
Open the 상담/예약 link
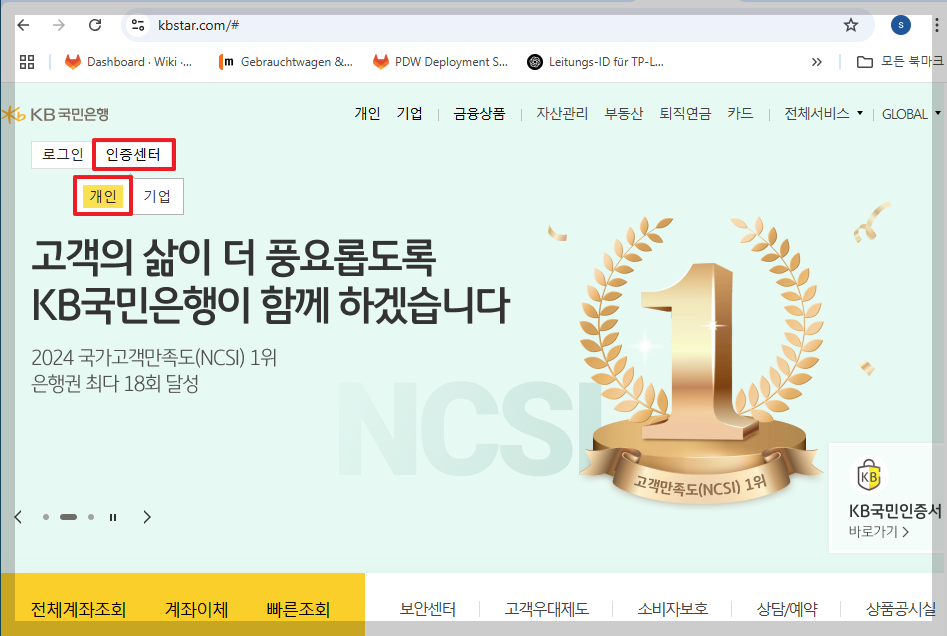(x=786, y=609)
